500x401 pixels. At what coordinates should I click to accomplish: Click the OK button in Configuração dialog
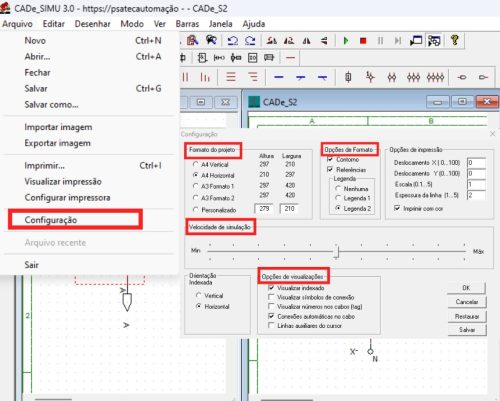(467, 288)
